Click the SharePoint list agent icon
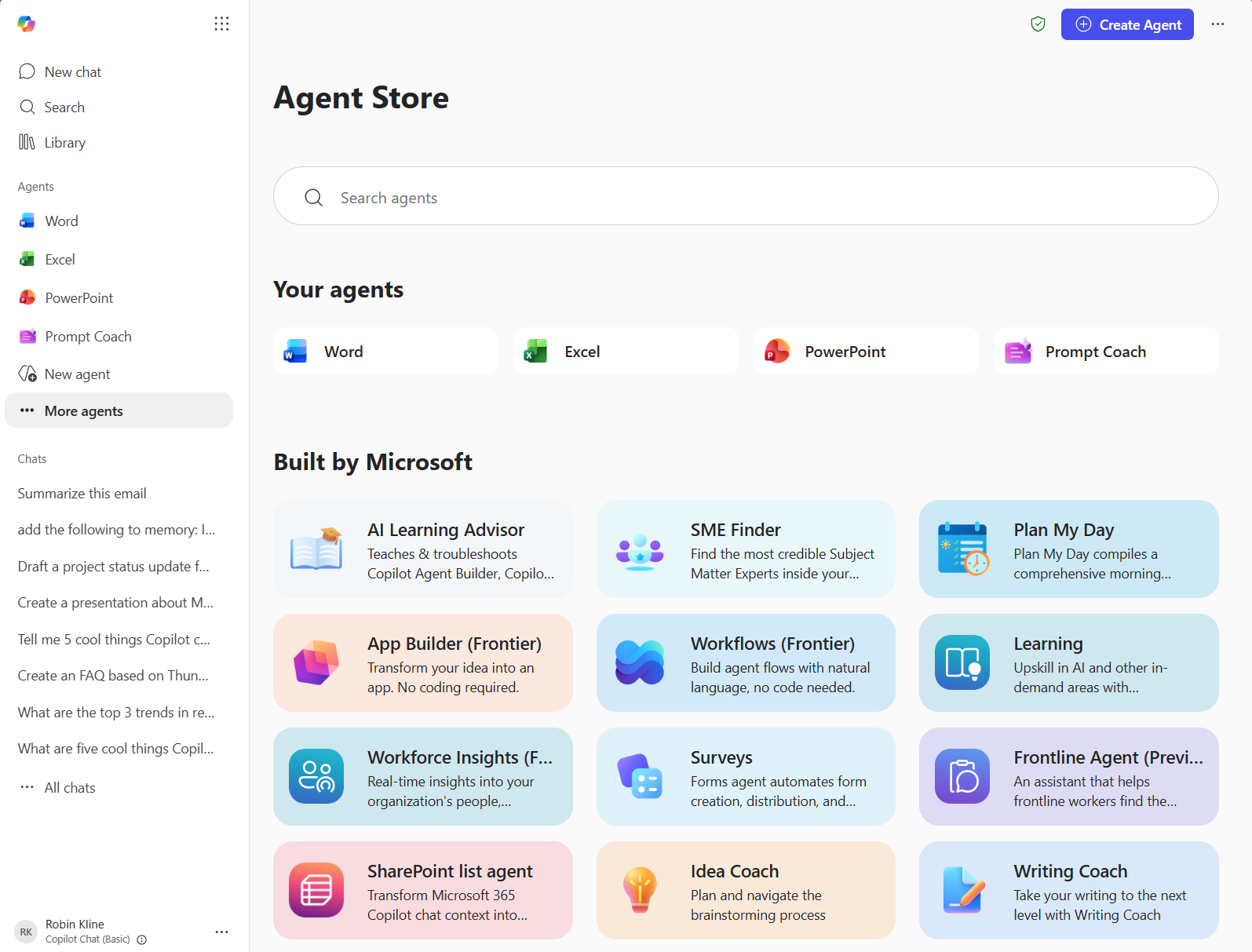 (x=316, y=890)
